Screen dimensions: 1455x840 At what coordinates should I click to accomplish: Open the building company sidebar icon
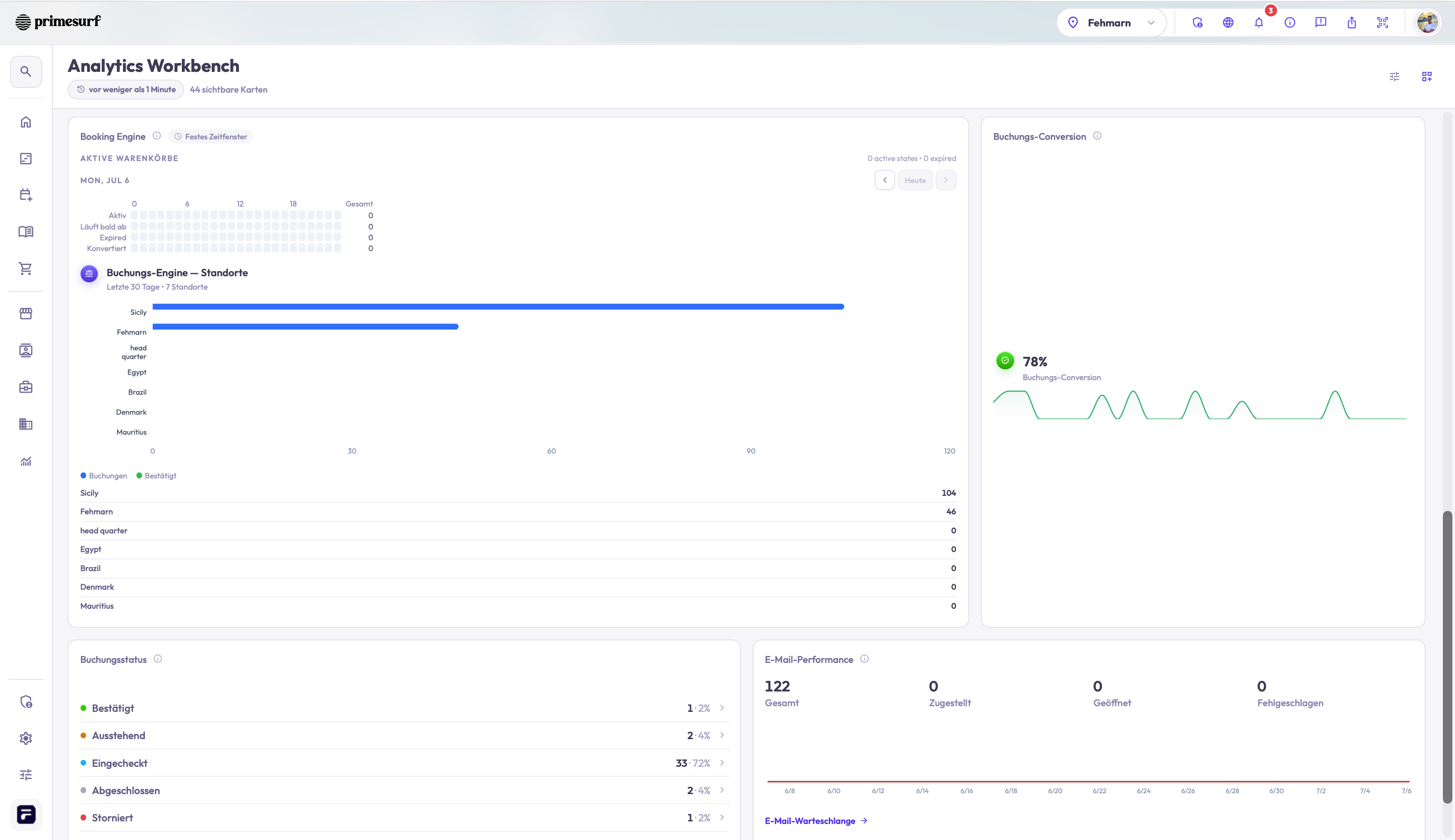(x=26, y=424)
